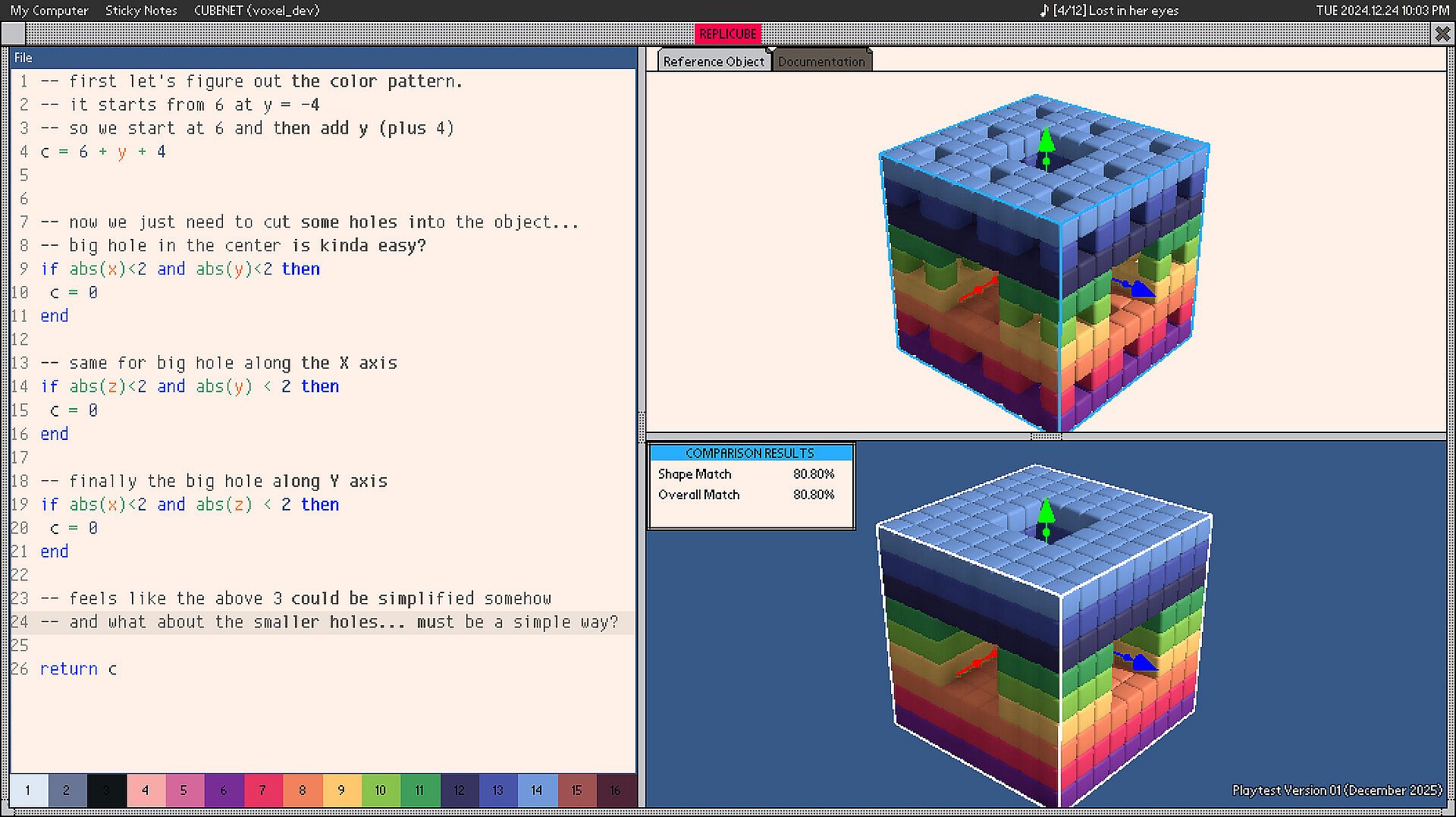Click the 'if abs(x)<2 and abs(y)<2 then' line
Screen dimensions: 1456x817
[180, 269]
